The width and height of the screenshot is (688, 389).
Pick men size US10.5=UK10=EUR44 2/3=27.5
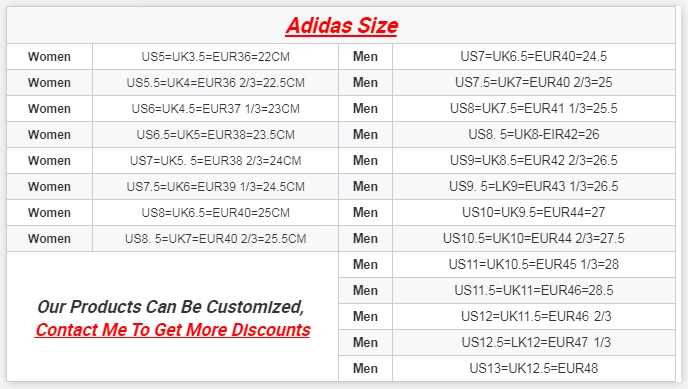point(534,238)
